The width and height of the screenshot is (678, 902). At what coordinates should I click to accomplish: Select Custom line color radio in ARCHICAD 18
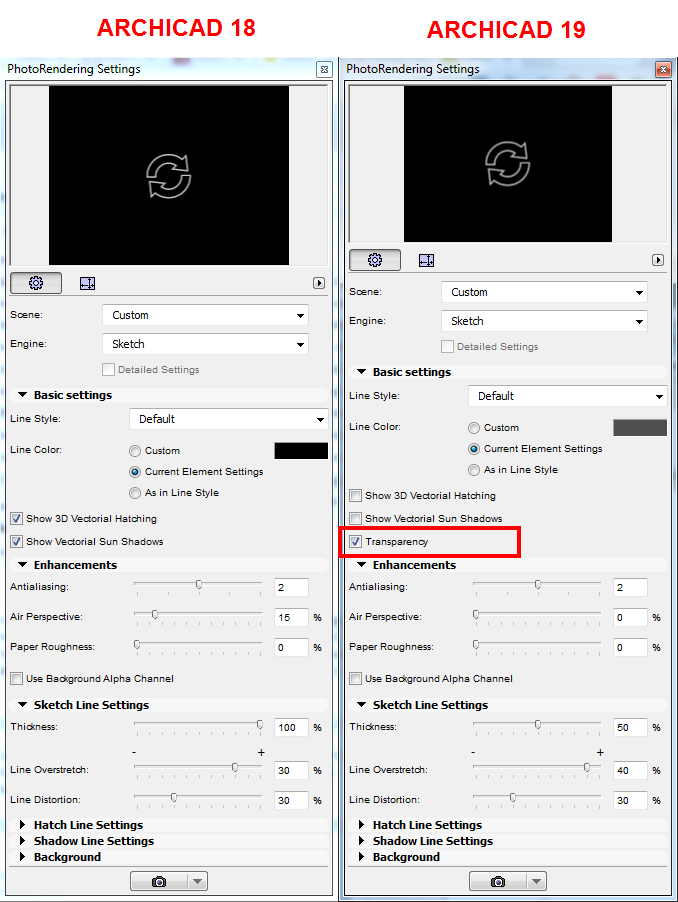(135, 451)
